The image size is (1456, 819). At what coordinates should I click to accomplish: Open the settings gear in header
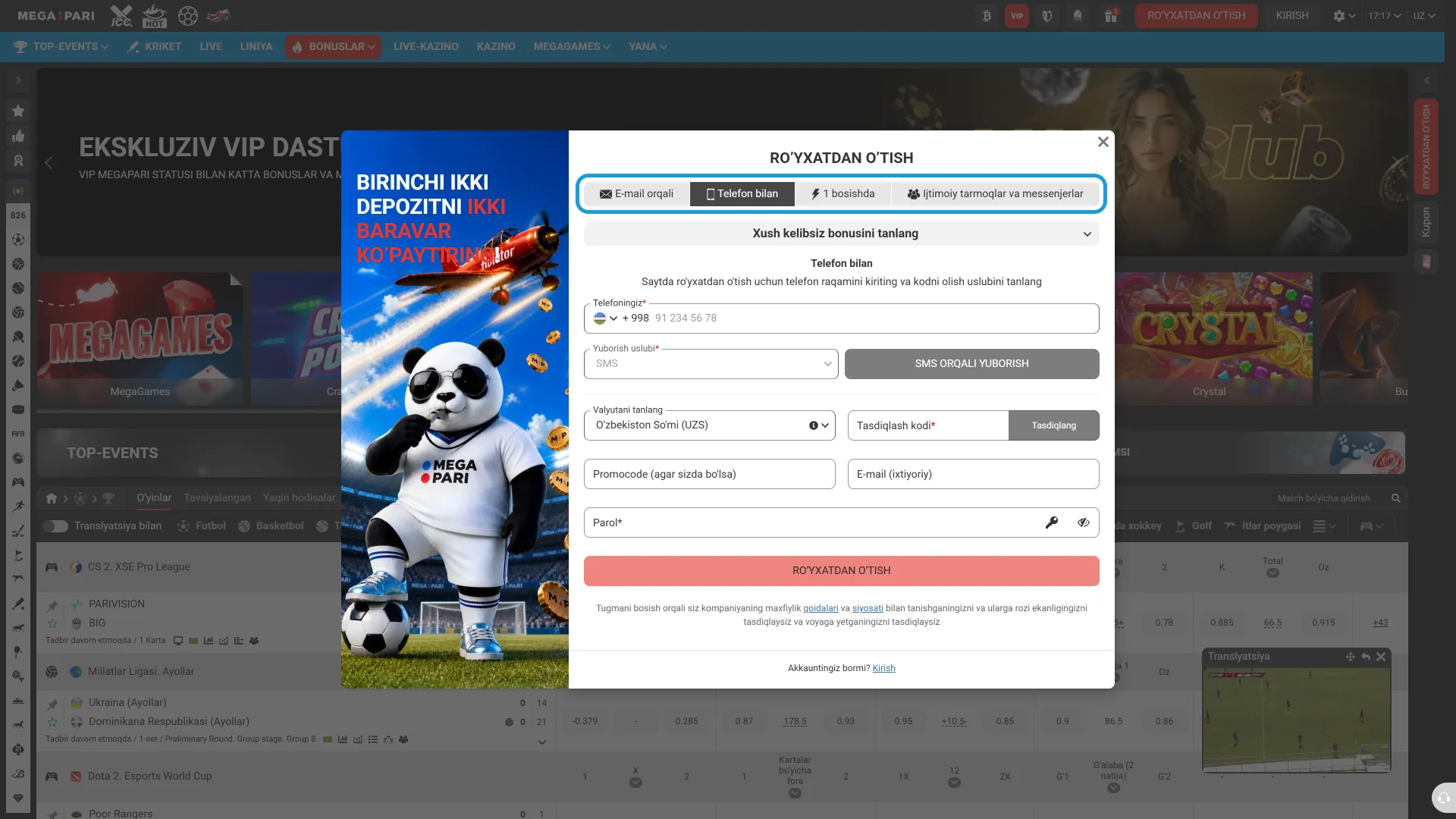click(x=1339, y=15)
